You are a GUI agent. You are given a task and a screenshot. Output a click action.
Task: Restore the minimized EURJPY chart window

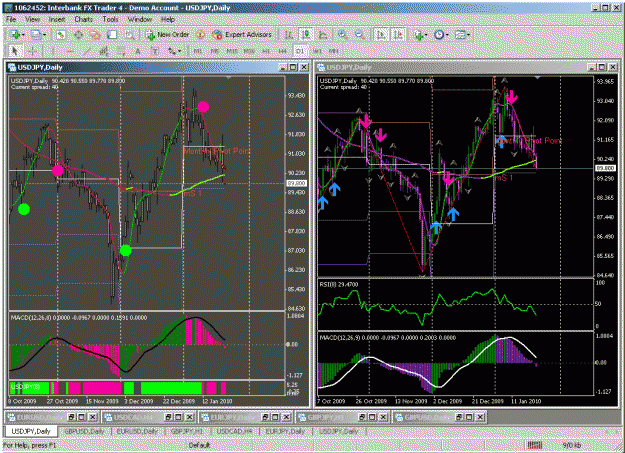(265, 417)
